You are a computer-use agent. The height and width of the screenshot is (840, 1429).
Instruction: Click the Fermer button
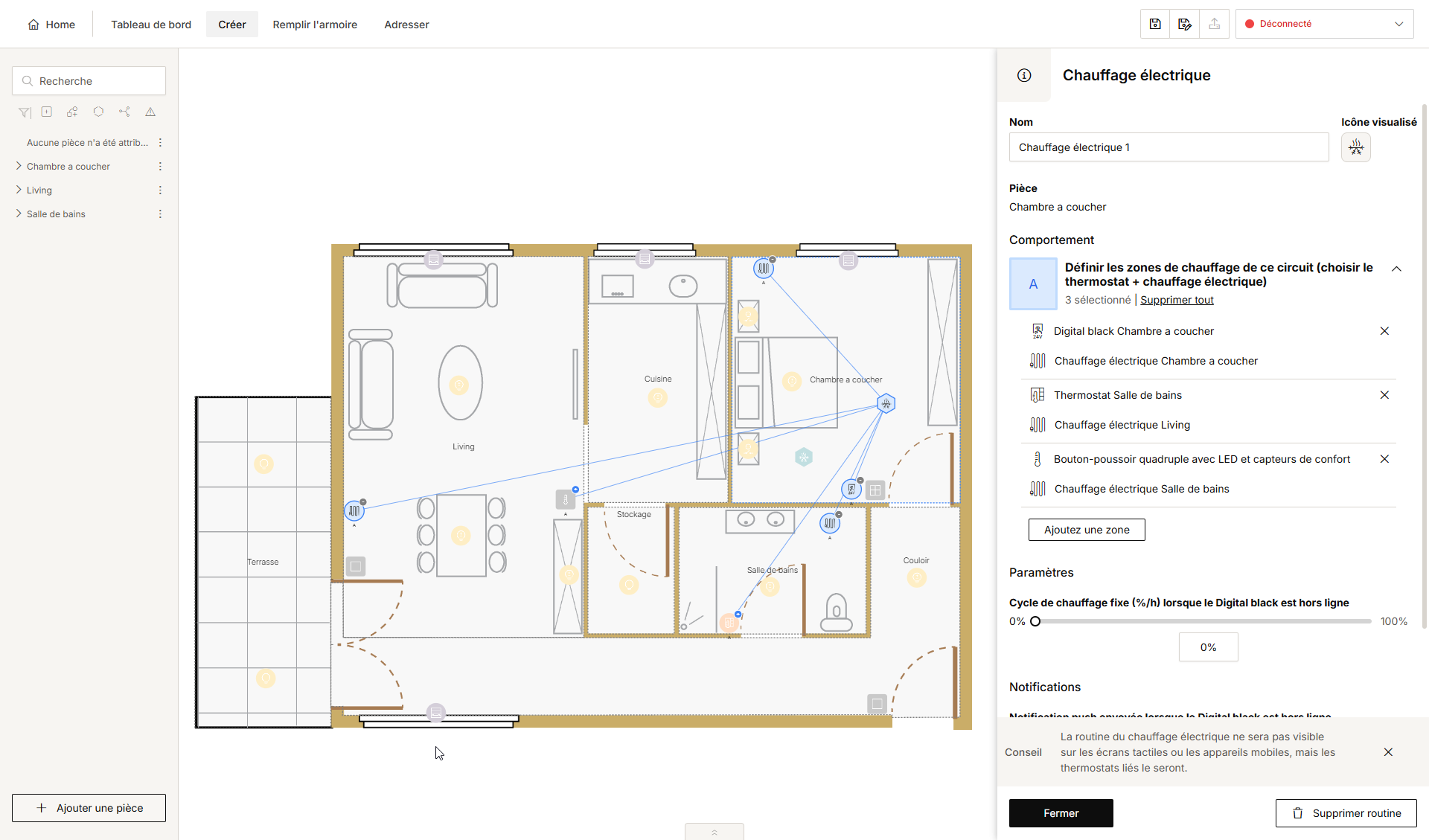(x=1061, y=813)
